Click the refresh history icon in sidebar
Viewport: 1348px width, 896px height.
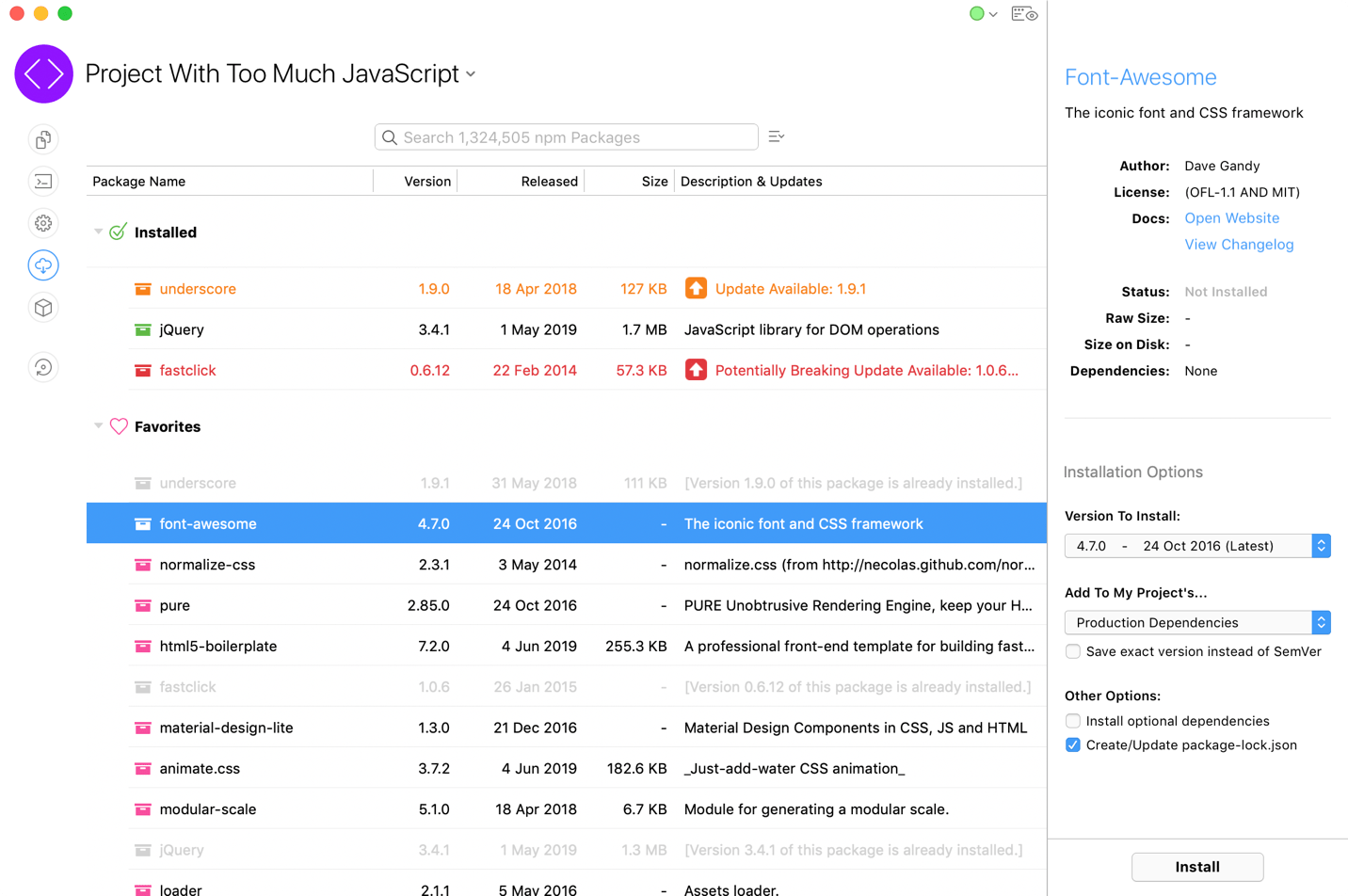click(43, 367)
